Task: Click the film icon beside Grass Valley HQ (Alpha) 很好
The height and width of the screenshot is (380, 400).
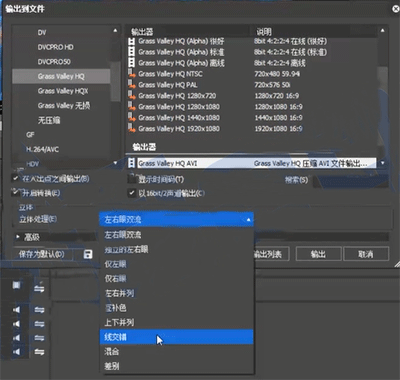Action: point(132,41)
